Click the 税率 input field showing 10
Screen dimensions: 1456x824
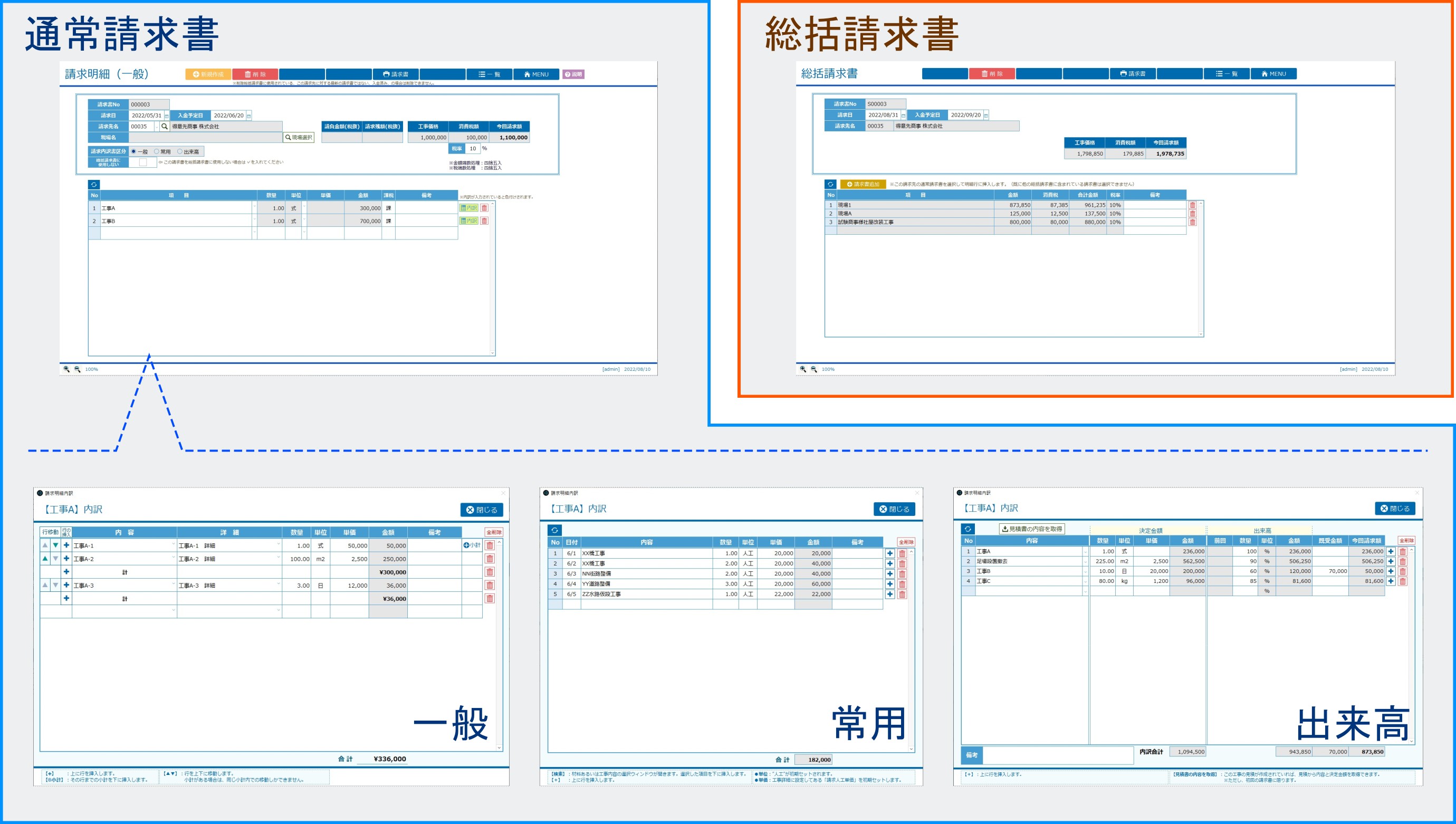473,148
